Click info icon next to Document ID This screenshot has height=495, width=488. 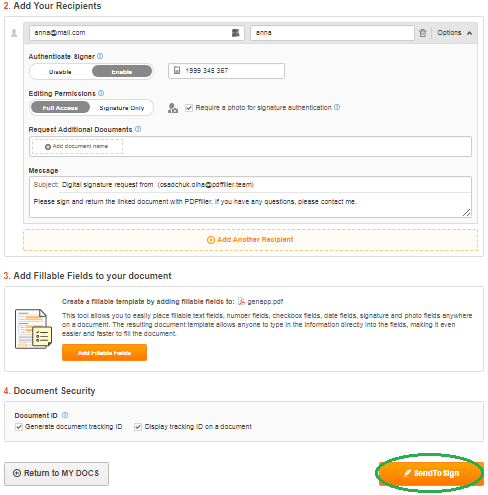[65, 415]
